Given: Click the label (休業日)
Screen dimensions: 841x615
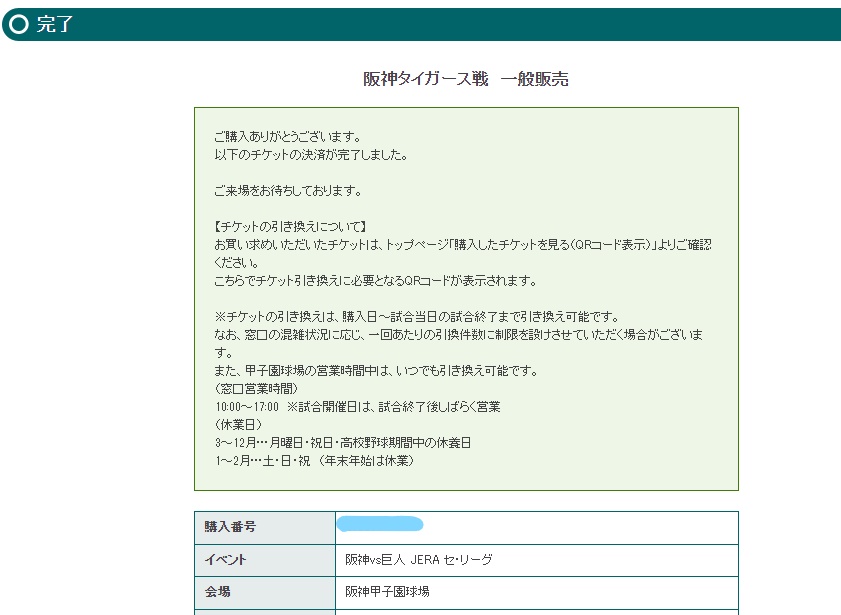Looking at the screenshot, I should [238, 425].
